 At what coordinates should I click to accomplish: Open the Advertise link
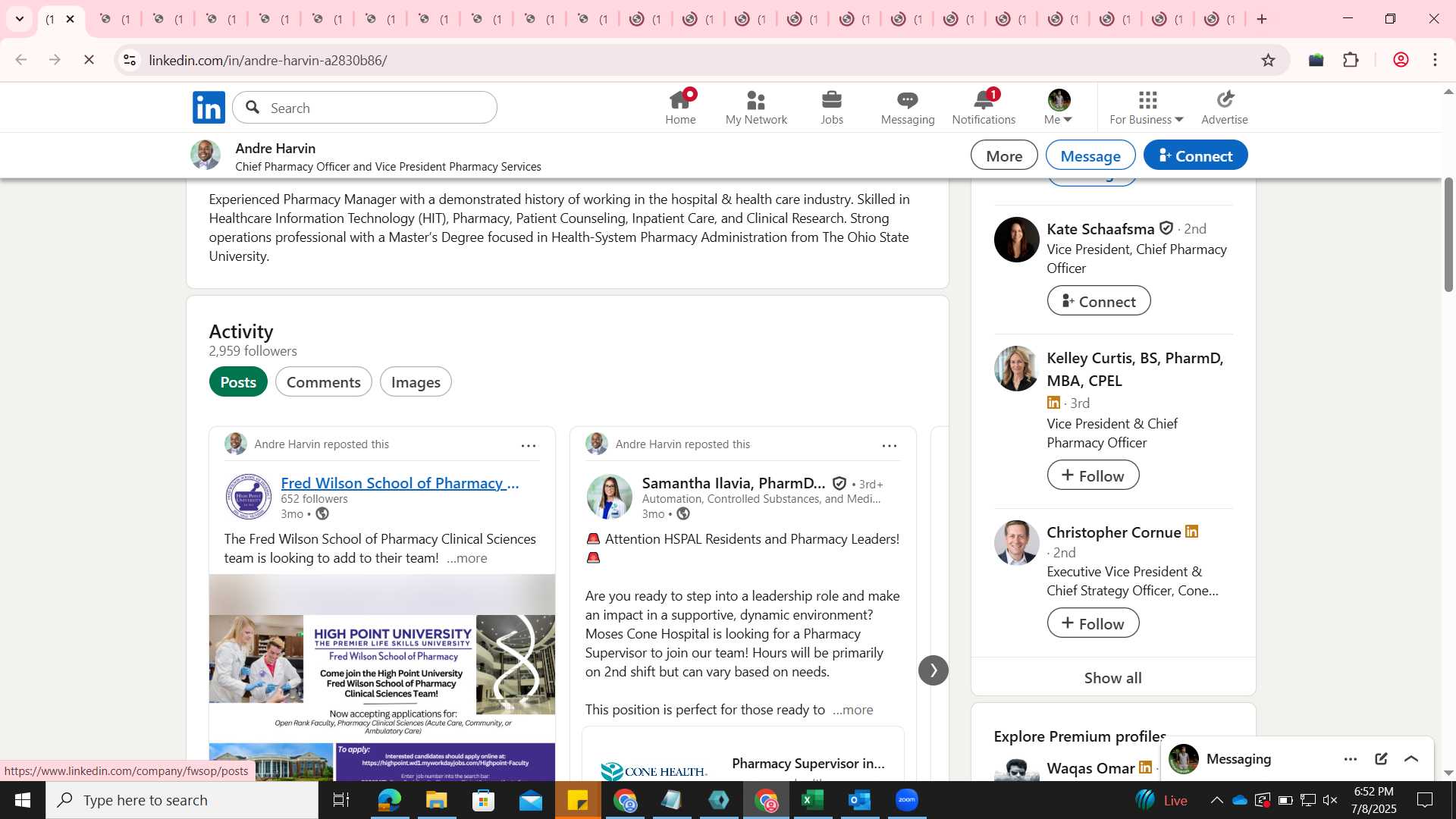point(1225,107)
